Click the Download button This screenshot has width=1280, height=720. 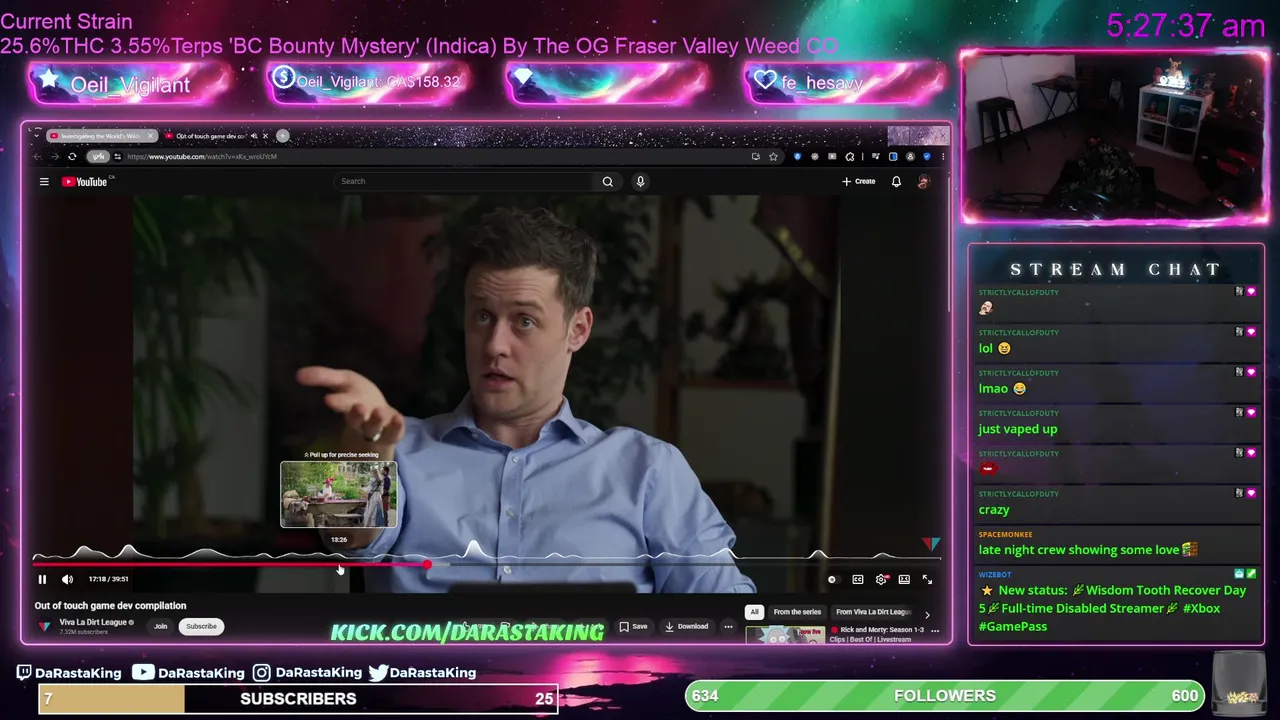(687, 626)
